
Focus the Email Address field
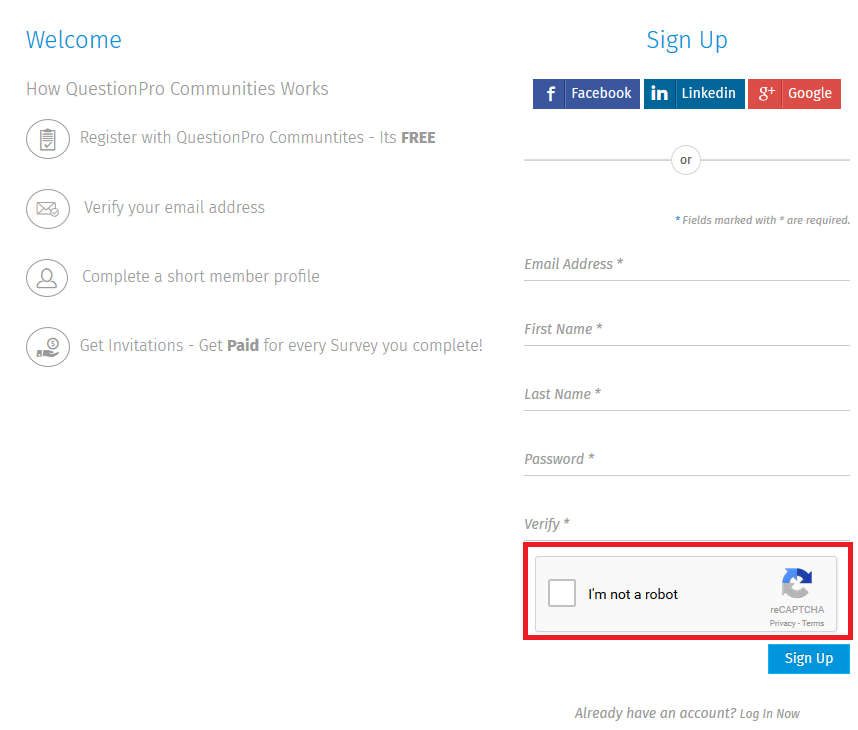click(686, 265)
